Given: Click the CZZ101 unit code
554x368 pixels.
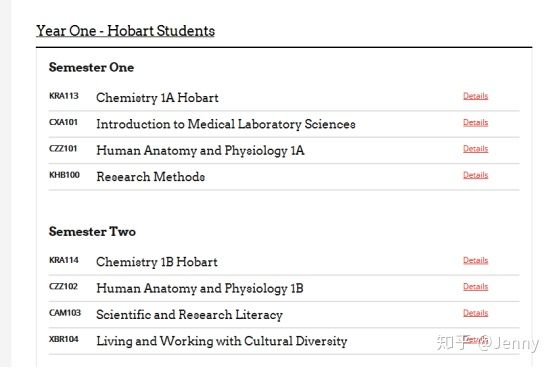Looking at the screenshot, I should pyautogui.click(x=63, y=149).
